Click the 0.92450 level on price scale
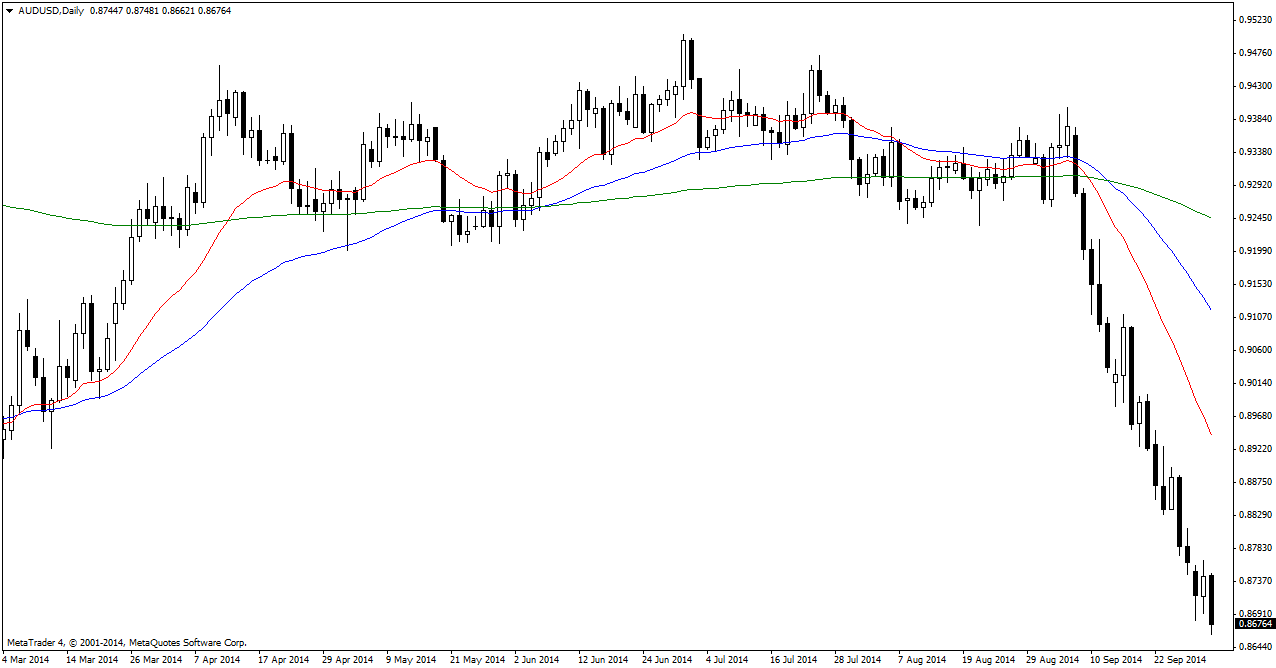 (x=1255, y=218)
